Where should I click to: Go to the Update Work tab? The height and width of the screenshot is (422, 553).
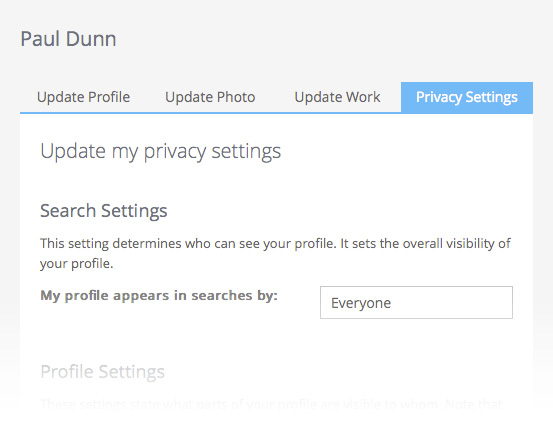(x=337, y=97)
